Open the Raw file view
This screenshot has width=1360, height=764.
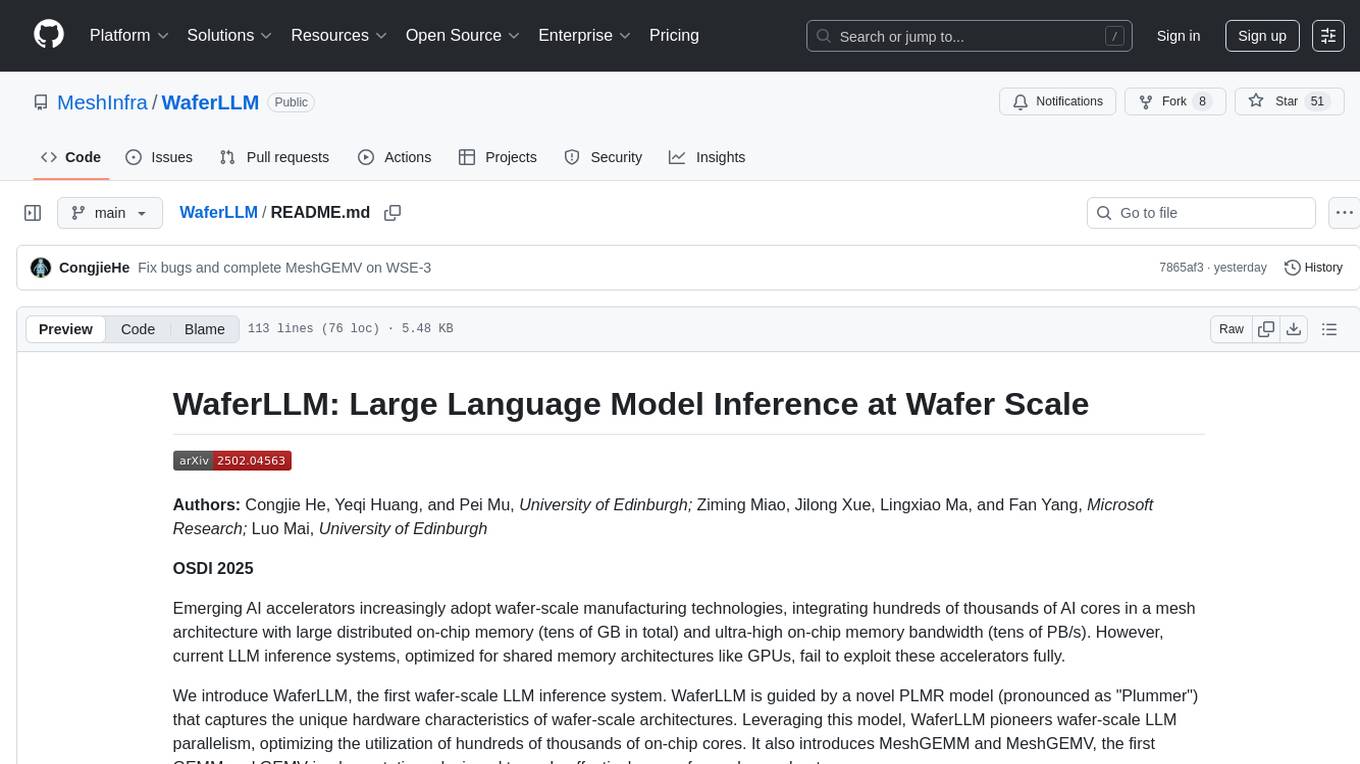(x=1231, y=329)
